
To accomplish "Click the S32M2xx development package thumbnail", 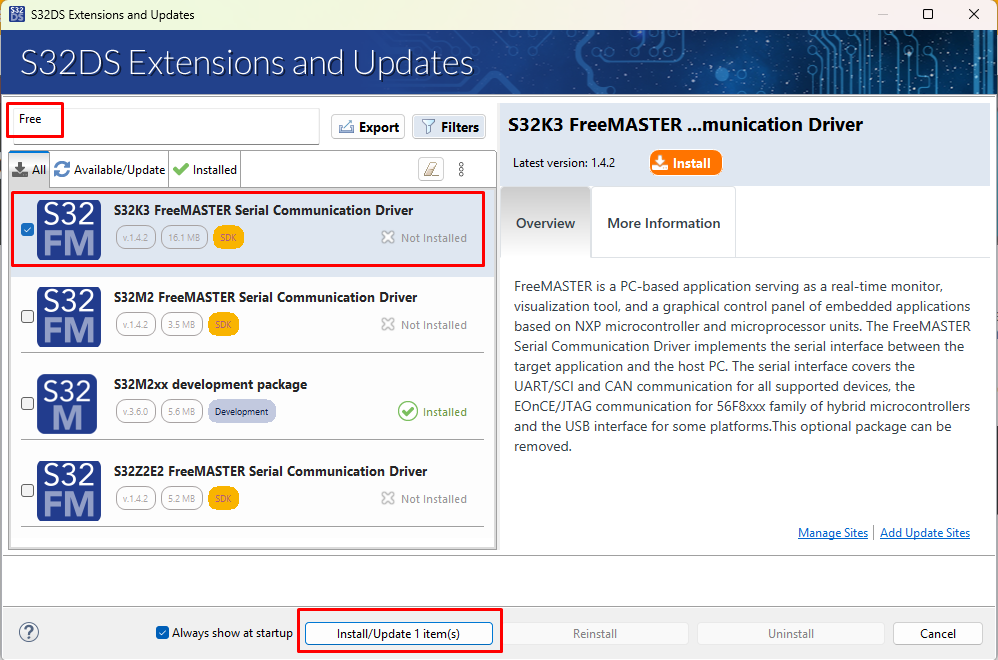I will point(68,404).
